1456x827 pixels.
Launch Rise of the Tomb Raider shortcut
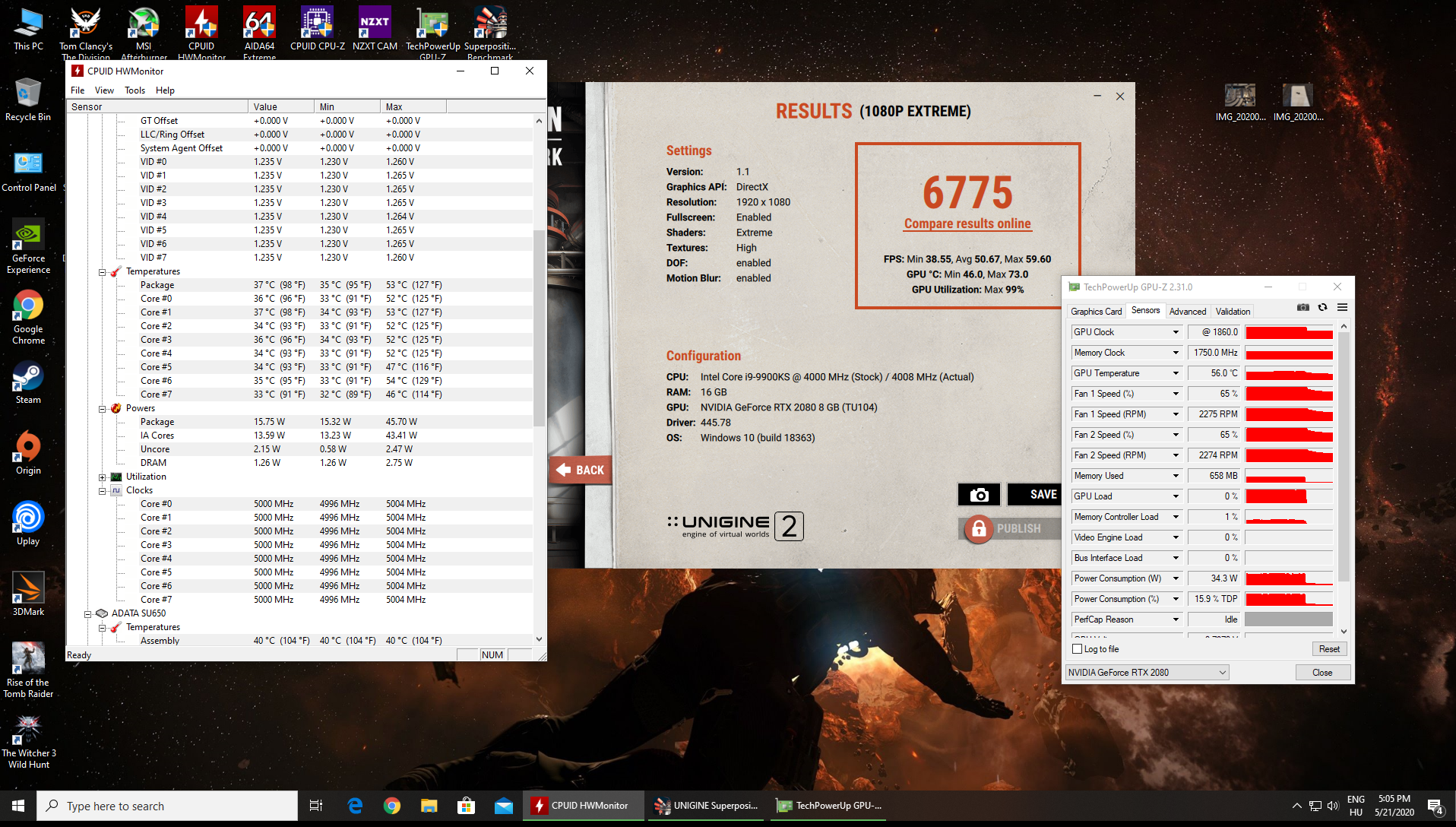(28, 670)
